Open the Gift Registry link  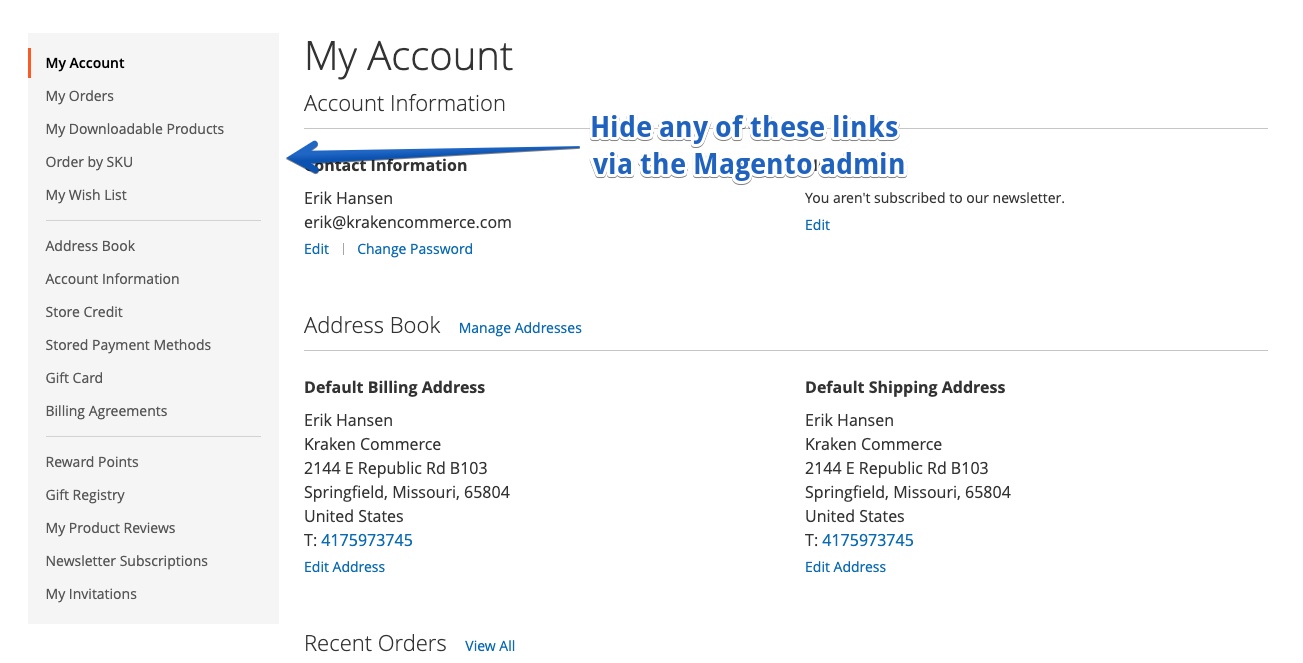pos(85,495)
